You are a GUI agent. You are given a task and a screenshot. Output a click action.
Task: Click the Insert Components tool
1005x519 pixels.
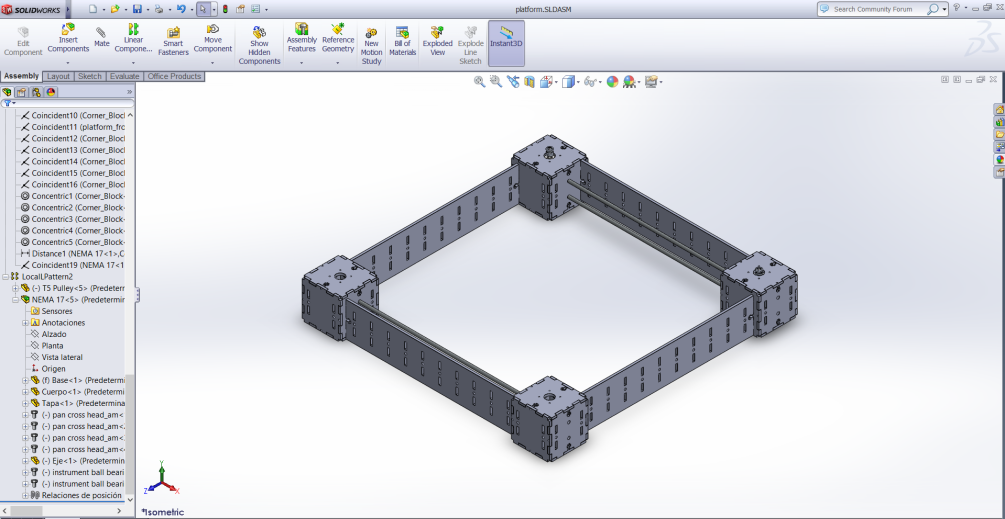(68, 38)
